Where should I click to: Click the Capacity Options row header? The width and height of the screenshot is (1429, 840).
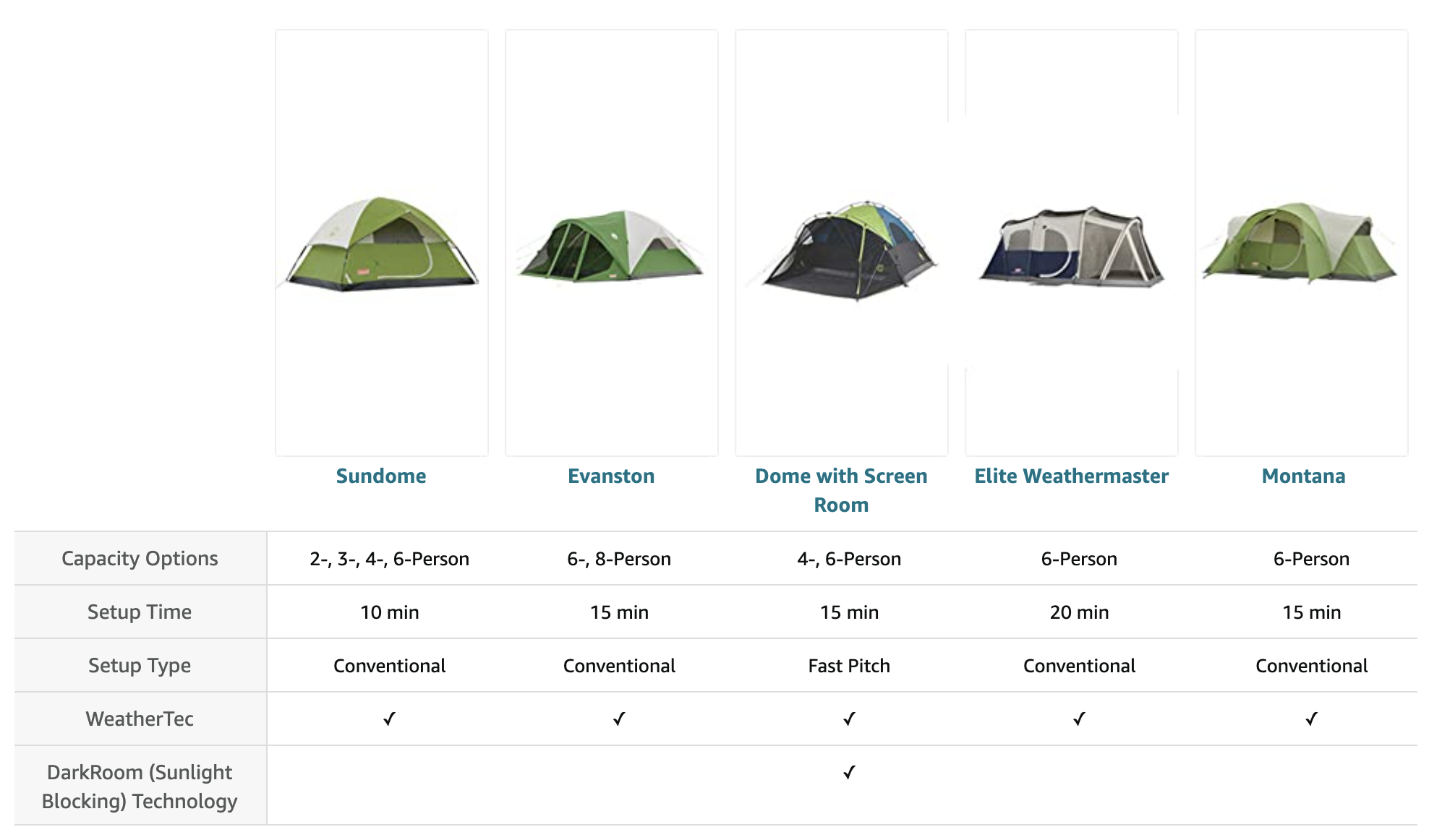coord(140,558)
